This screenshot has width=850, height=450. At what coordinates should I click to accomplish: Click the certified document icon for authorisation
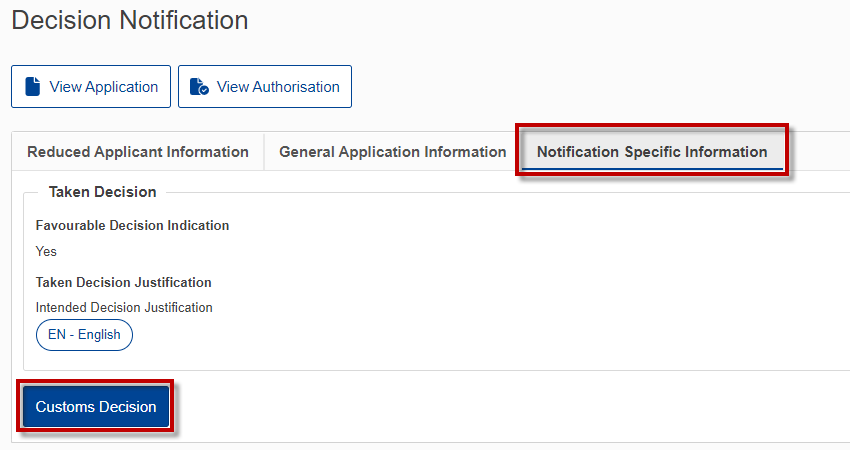tap(199, 87)
